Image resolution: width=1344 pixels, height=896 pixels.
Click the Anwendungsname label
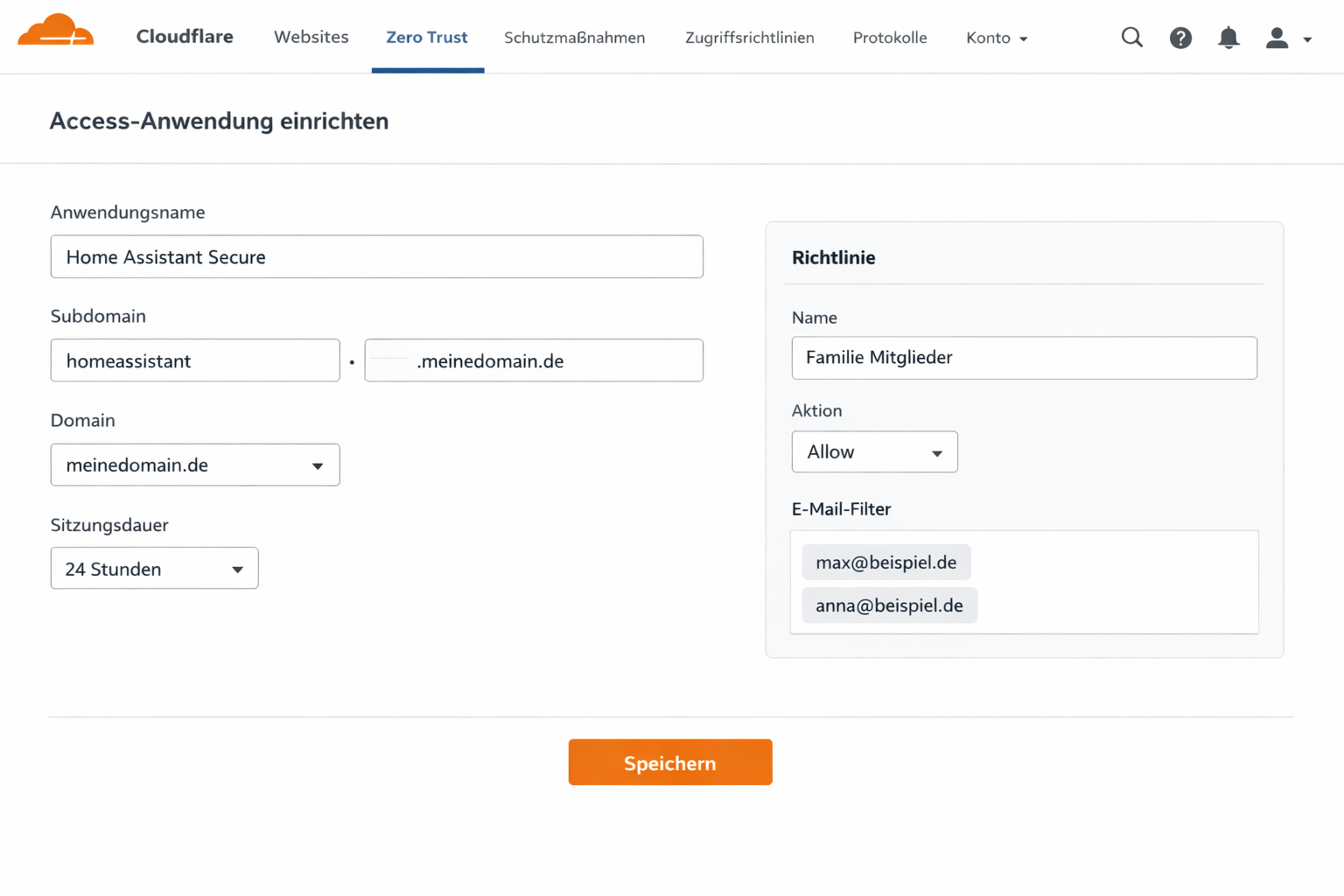[128, 213]
